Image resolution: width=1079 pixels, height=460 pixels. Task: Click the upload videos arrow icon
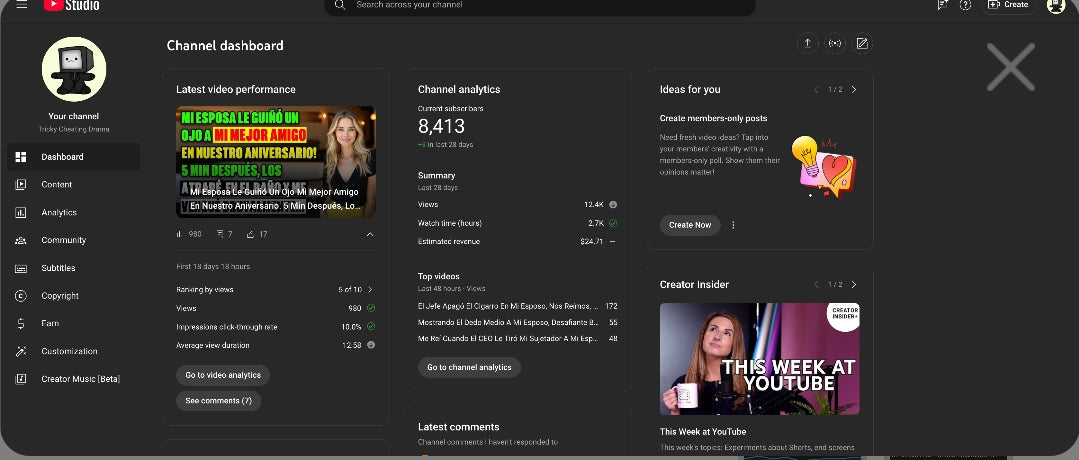coord(807,44)
